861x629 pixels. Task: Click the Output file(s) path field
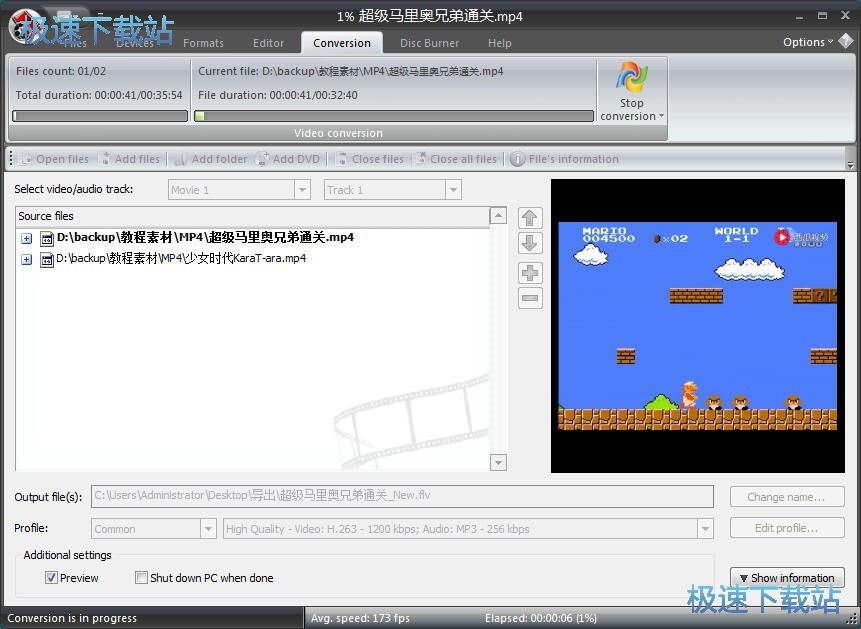tap(402, 496)
